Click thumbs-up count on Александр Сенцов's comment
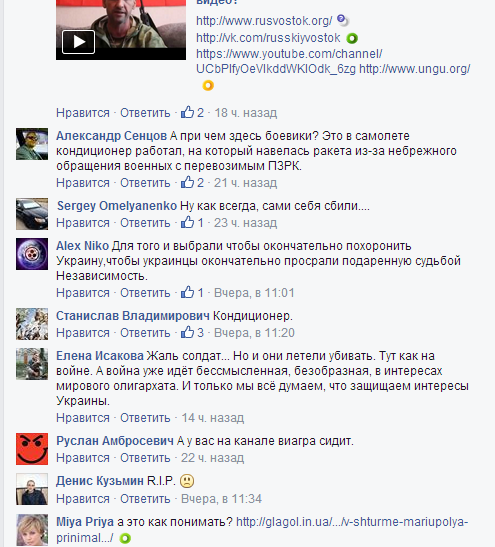Viewport: 495px width, 547px height. point(200,182)
